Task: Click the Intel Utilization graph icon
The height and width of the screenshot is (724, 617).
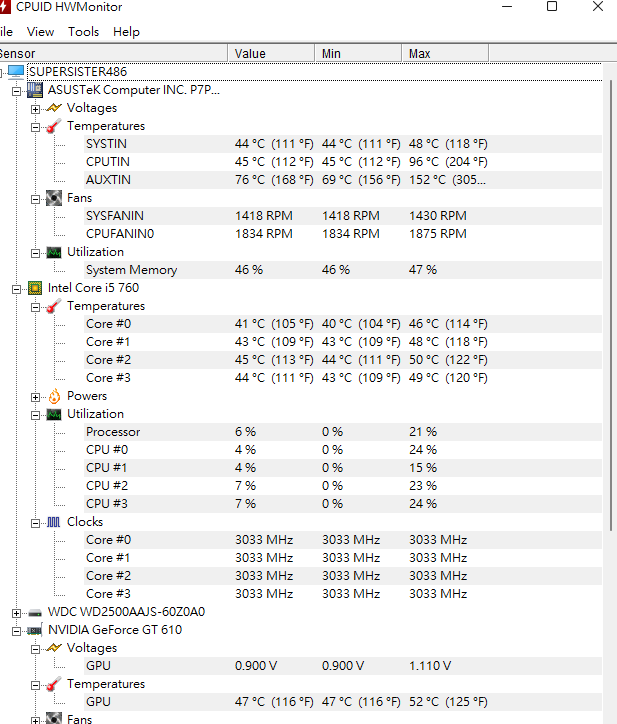Action: coord(54,414)
